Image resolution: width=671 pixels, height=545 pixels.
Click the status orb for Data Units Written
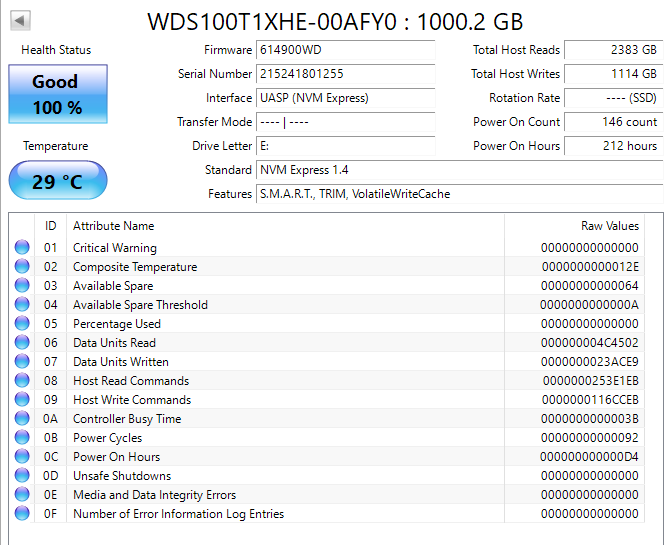point(22,362)
